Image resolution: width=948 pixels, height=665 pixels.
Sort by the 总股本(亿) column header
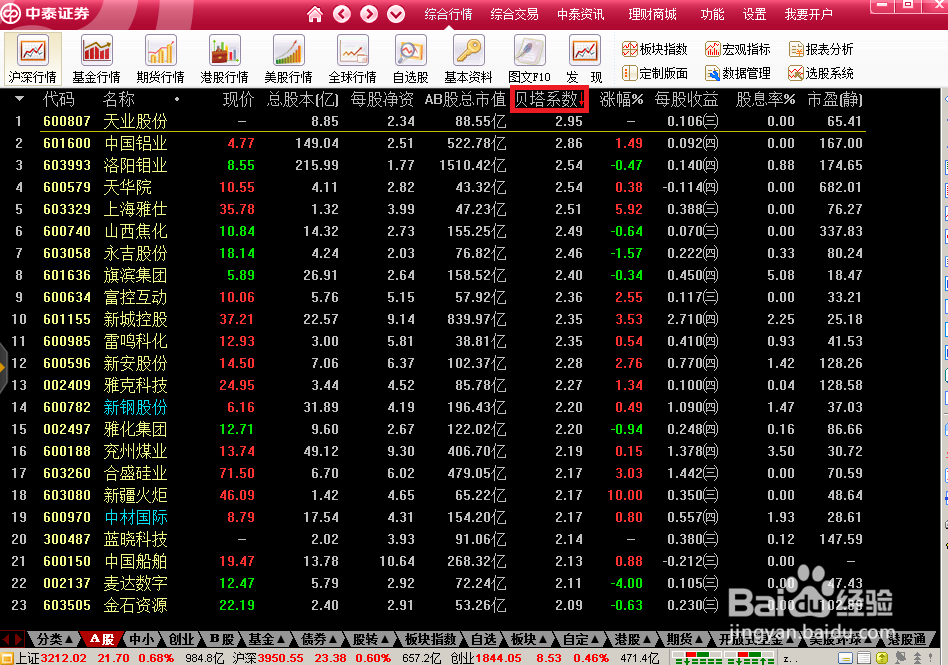tap(303, 99)
